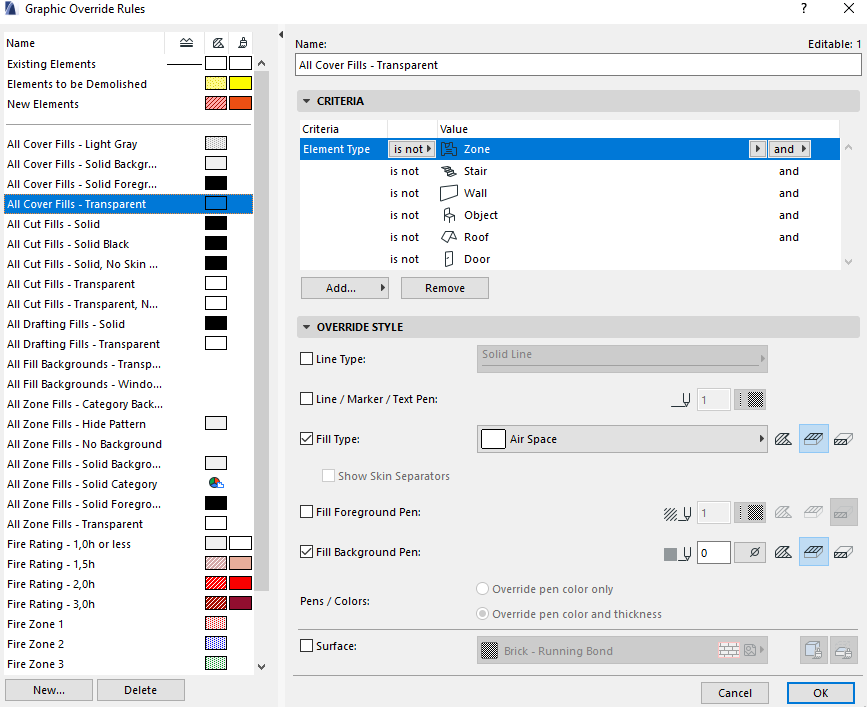This screenshot has height=707, width=867.
Task: Click the Cancel button
Action: click(734, 693)
